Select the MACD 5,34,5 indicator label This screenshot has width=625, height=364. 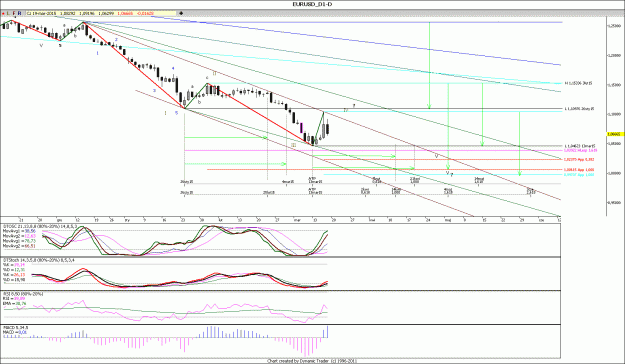(16, 328)
